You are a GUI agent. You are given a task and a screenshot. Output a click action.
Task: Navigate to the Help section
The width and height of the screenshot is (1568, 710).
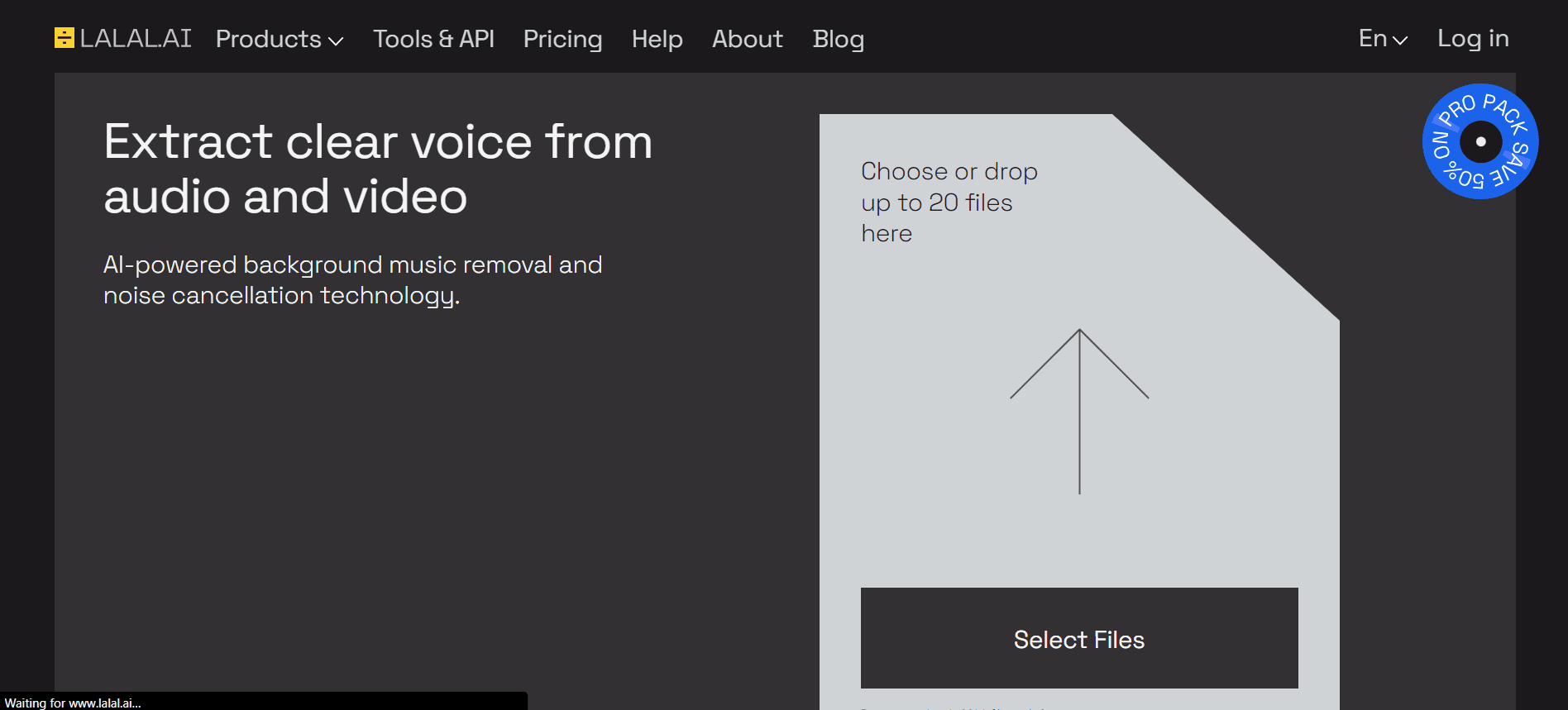[x=657, y=39]
